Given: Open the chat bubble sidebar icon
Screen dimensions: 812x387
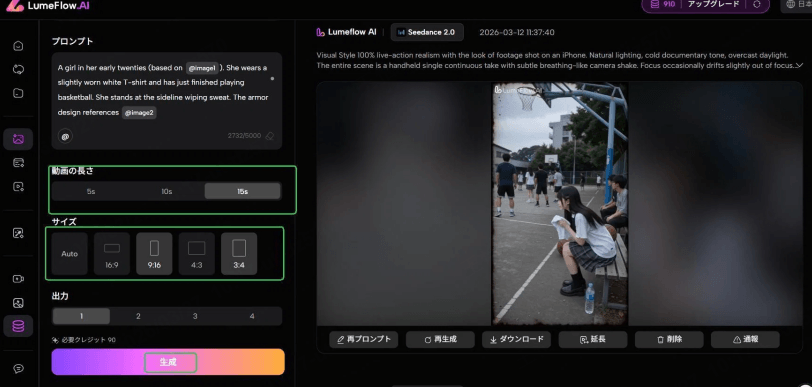Looking at the screenshot, I should click(x=18, y=368).
